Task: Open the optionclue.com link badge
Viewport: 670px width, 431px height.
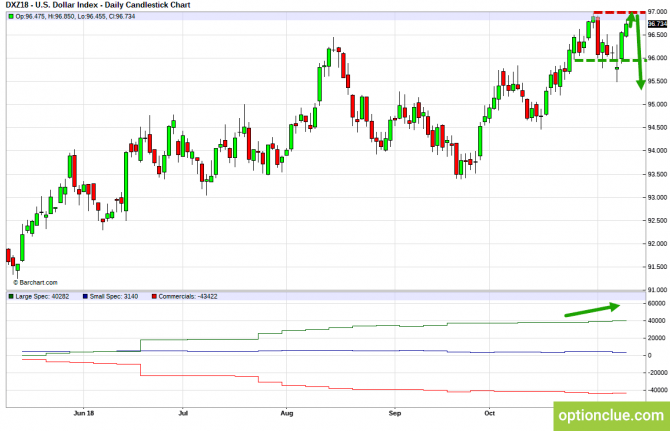Action: click(611, 416)
